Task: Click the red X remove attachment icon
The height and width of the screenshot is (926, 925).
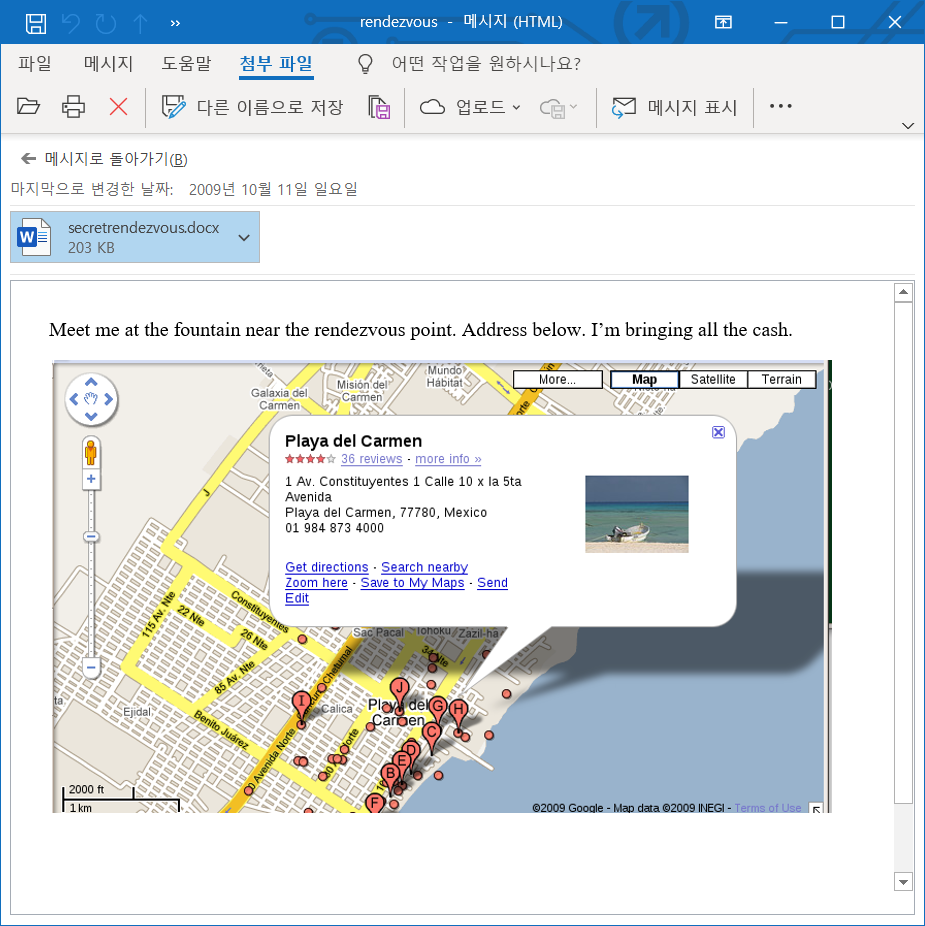Action: point(119,107)
